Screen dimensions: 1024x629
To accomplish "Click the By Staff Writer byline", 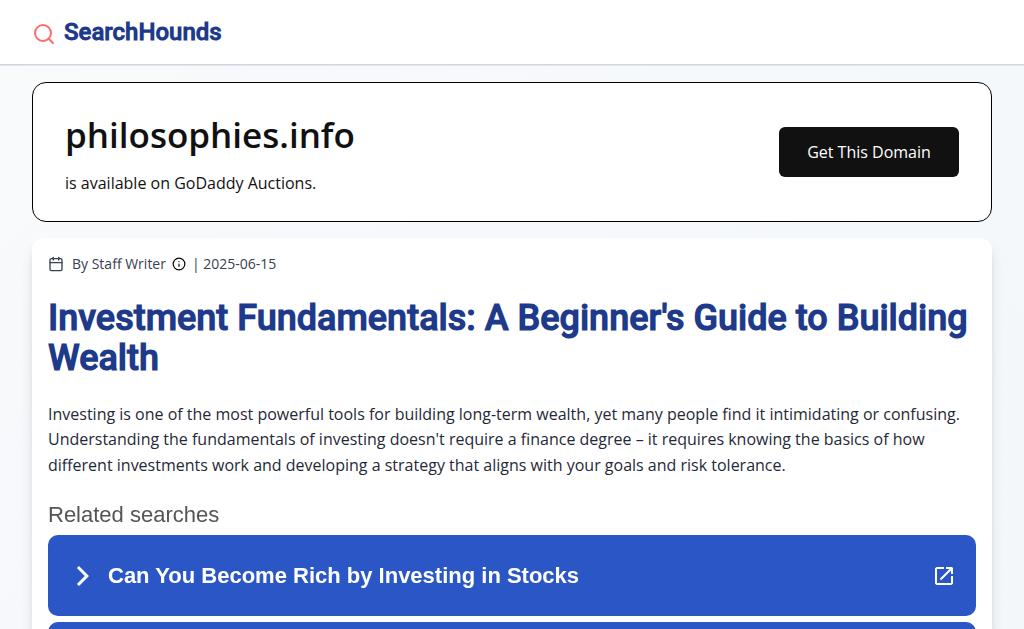I will [x=118, y=264].
